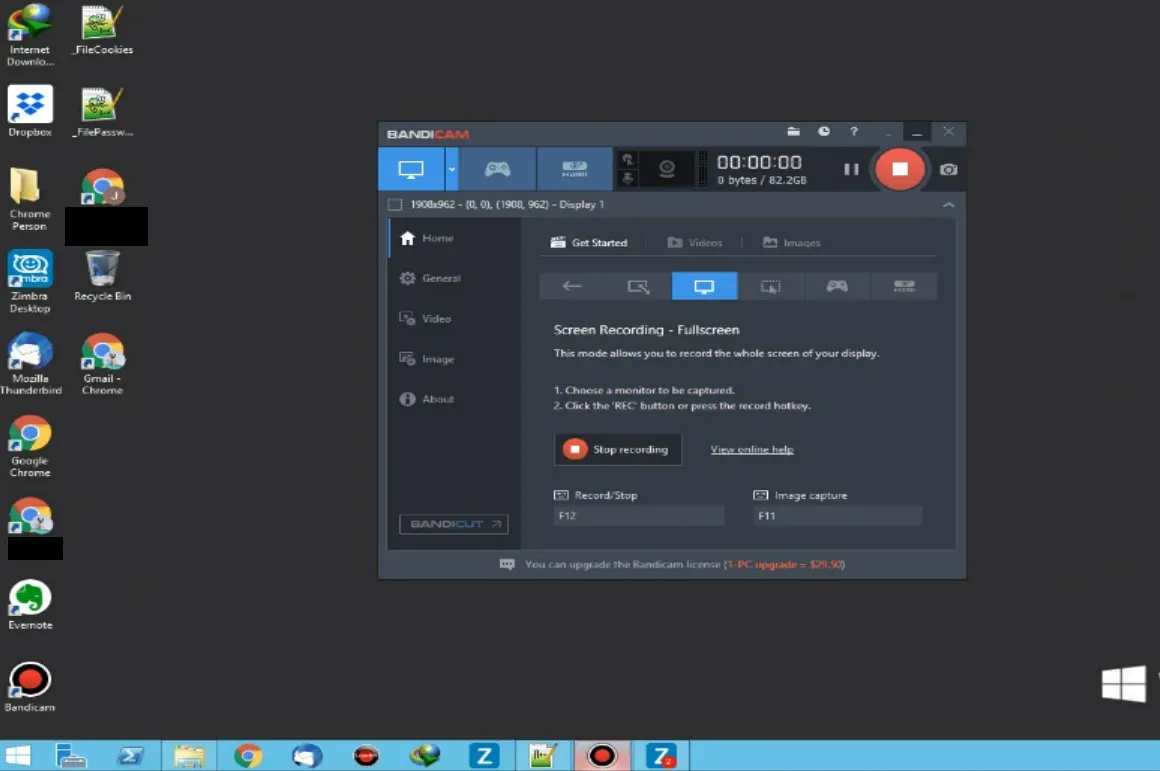1160x771 pixels.
Task: Select the Gmail - Chrome desktop shortcut
Action: [x=103, y=363]
